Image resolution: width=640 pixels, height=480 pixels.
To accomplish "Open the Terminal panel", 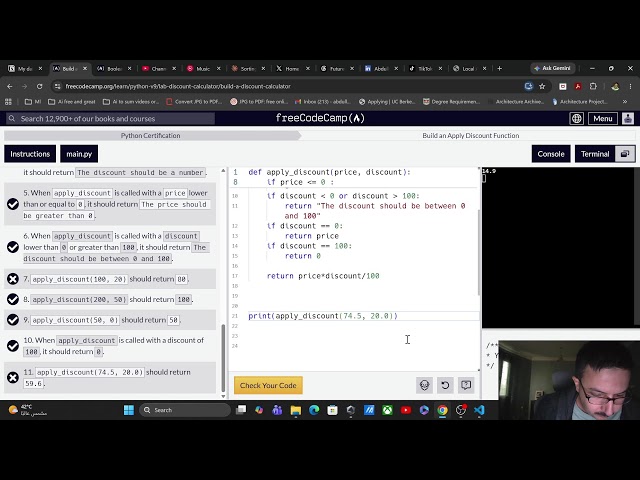I will click(x=595, y=154).
